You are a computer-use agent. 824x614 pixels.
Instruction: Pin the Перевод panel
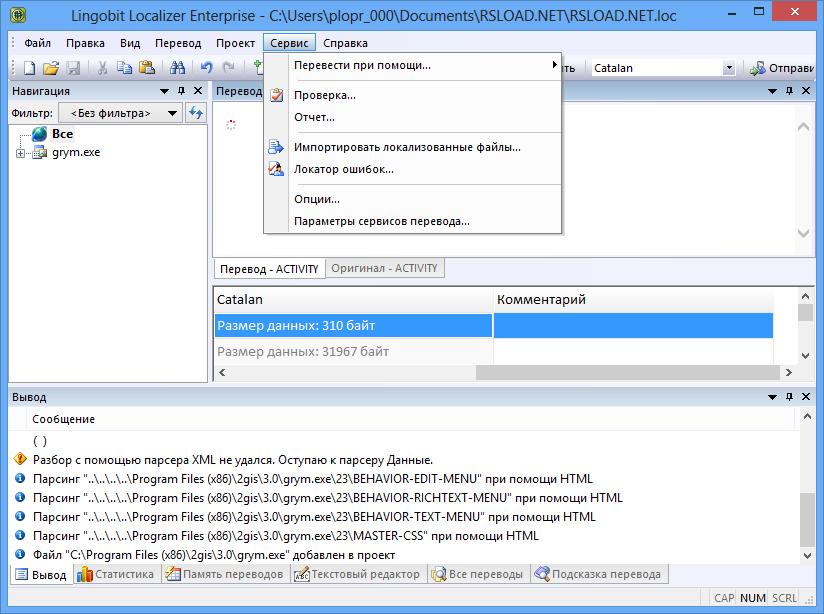tap(789, 91)
